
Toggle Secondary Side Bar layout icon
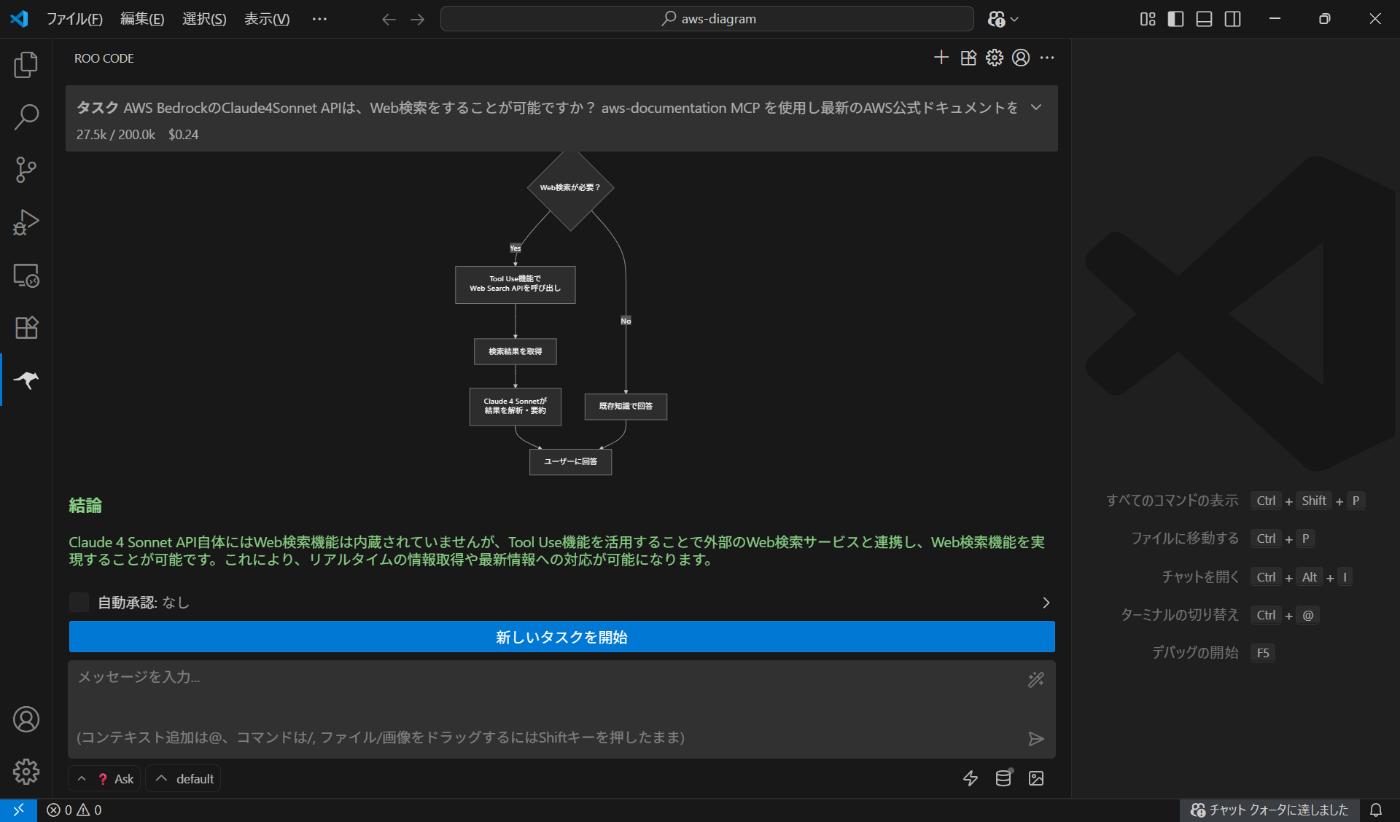point(1233,19)
